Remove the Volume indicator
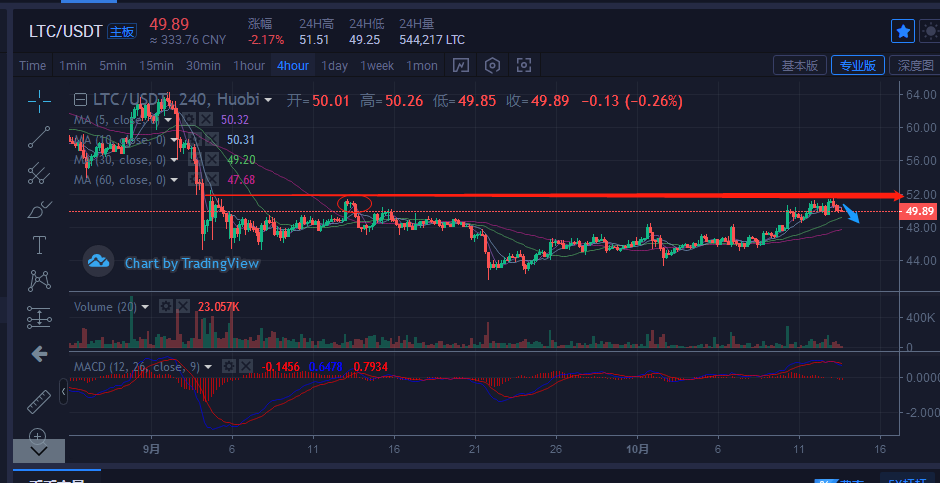 (x=182, y=307)
